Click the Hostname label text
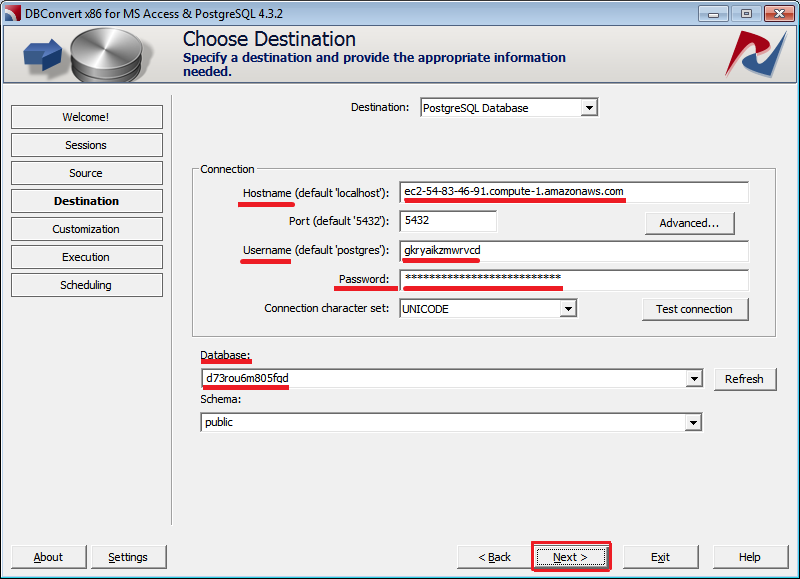Image resolution: width=800 pixels, height=579 pixels. coord(315,193)
